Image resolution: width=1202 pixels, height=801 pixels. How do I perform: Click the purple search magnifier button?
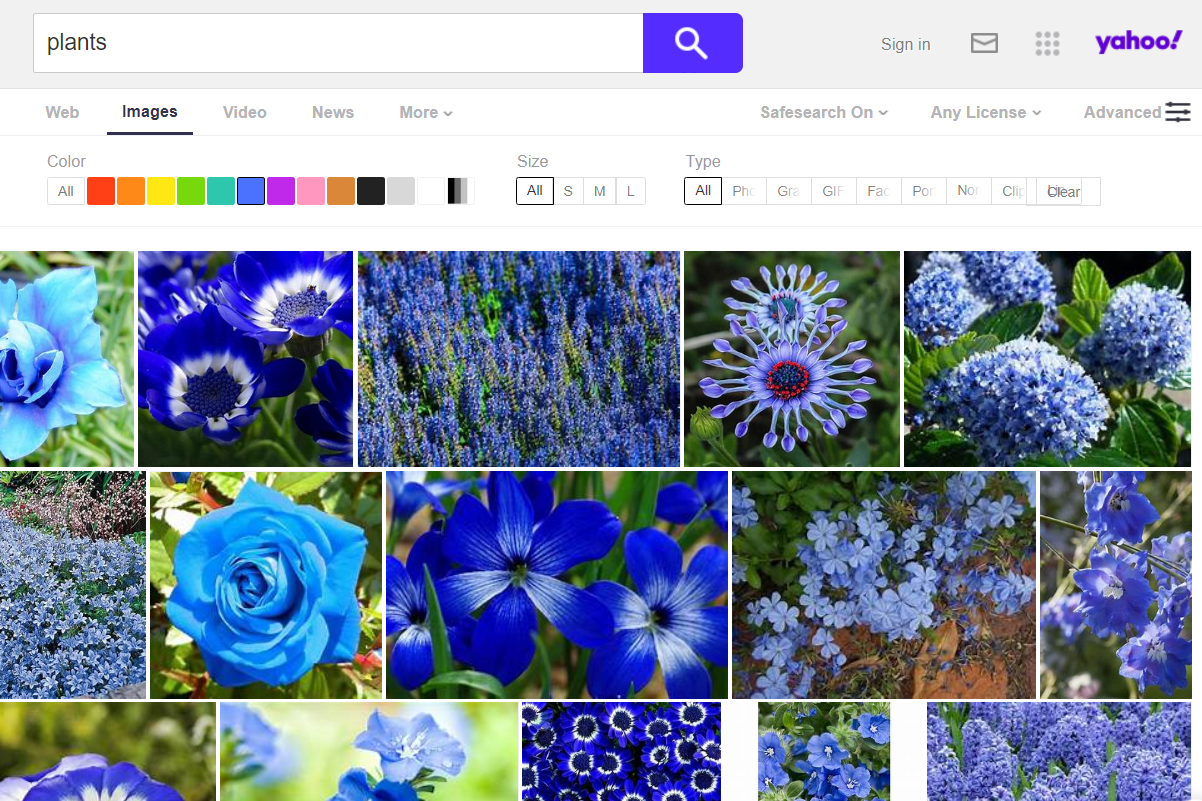[x=692, y=43]
